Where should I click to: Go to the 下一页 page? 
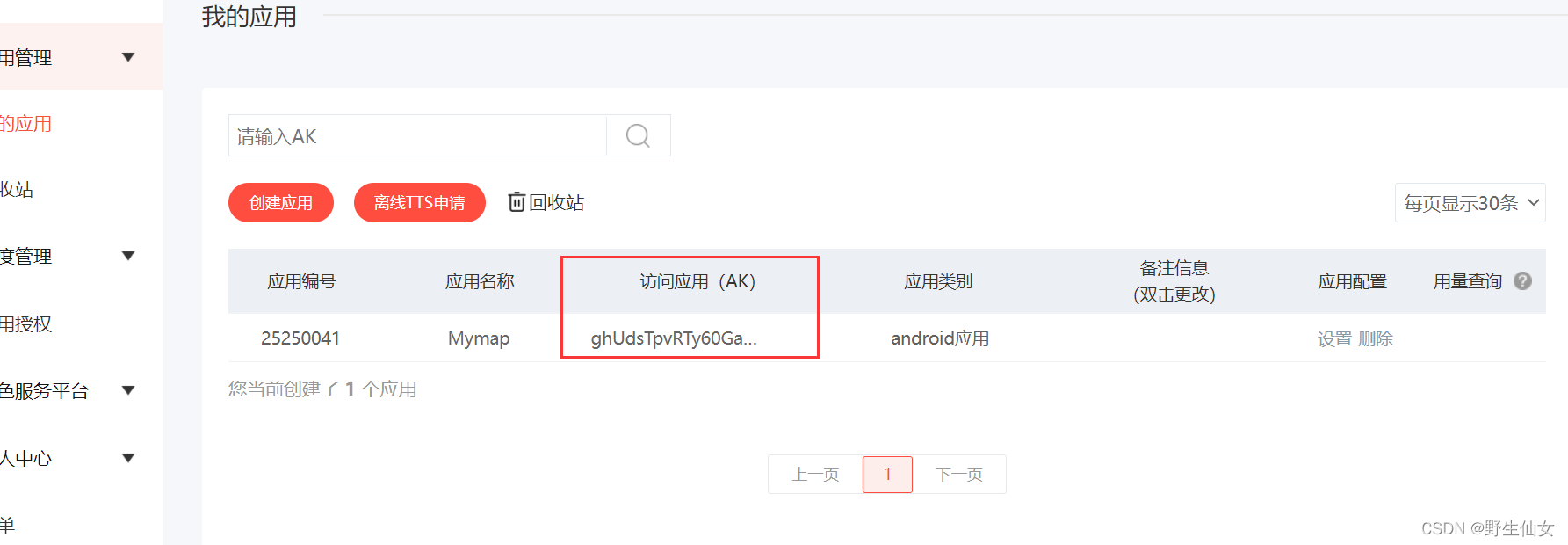tap(959, 475)
